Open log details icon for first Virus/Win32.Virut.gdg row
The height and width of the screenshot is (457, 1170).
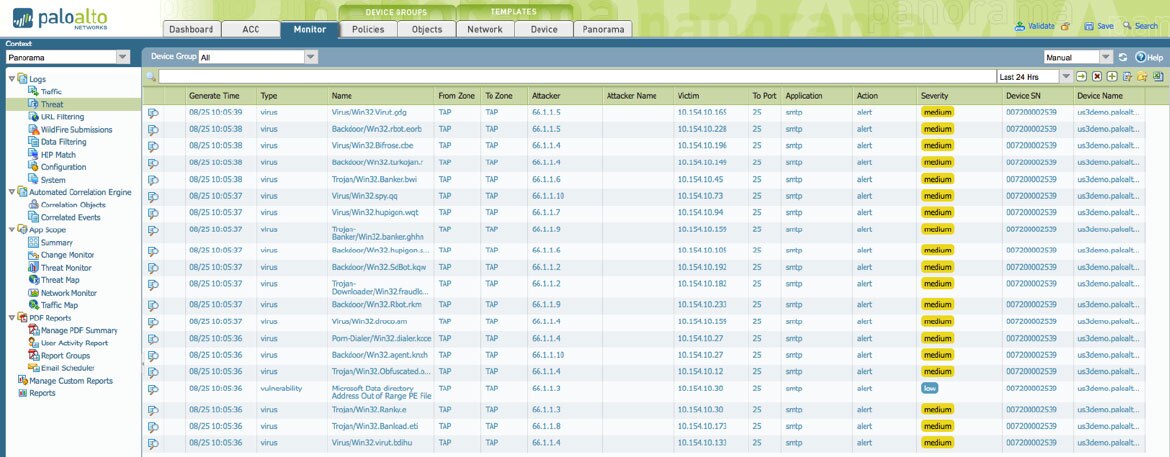[153, 113]
